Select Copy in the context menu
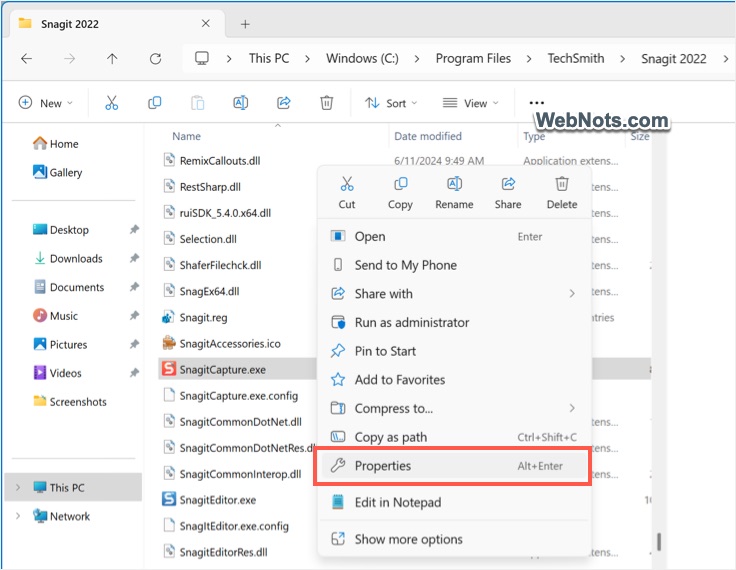 pyautogui.click(x=400, y=193)
